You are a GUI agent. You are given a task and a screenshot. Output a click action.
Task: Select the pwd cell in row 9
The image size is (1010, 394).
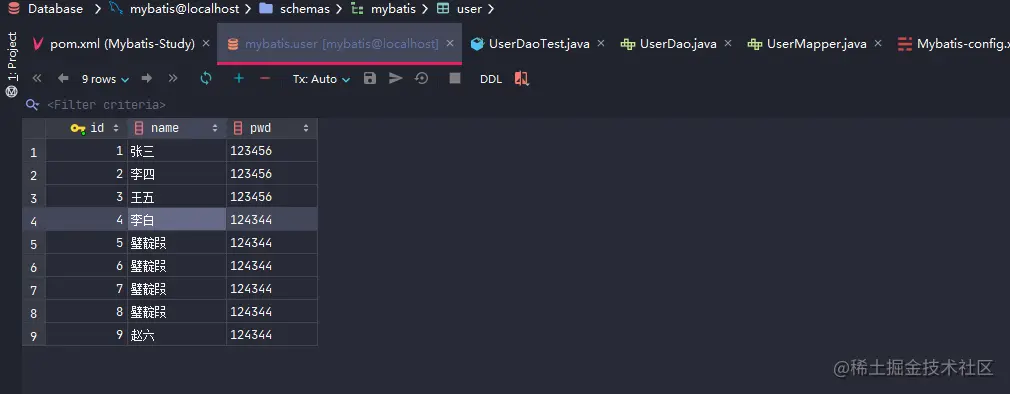point(272,335)
